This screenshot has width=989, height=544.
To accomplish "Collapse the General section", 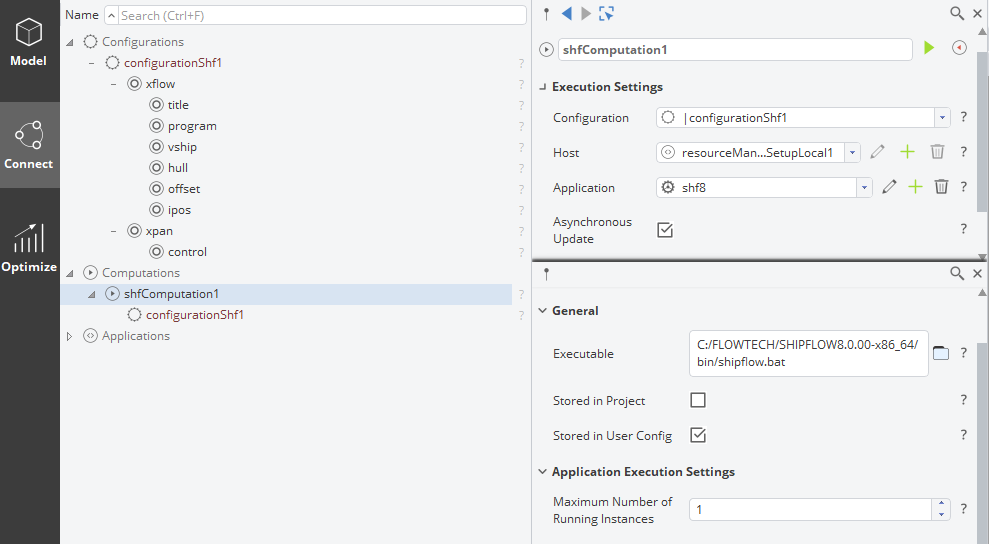I will pyautogui.click(x=542, y=311).
